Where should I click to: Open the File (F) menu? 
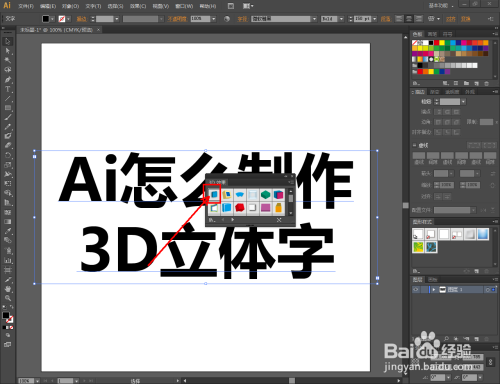coord(26,6)
